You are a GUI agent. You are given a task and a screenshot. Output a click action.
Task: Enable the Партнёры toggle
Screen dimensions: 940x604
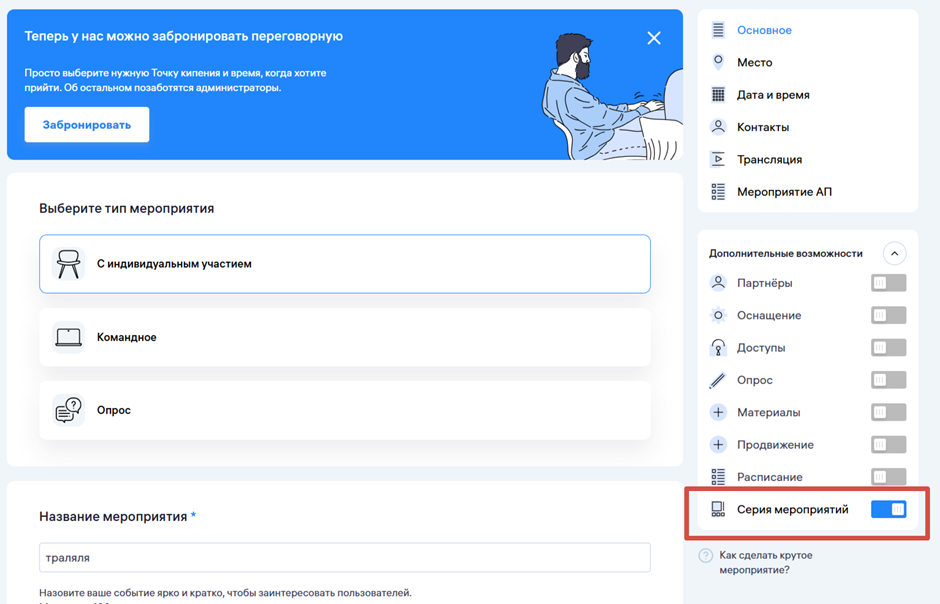(x=888, y=283)
